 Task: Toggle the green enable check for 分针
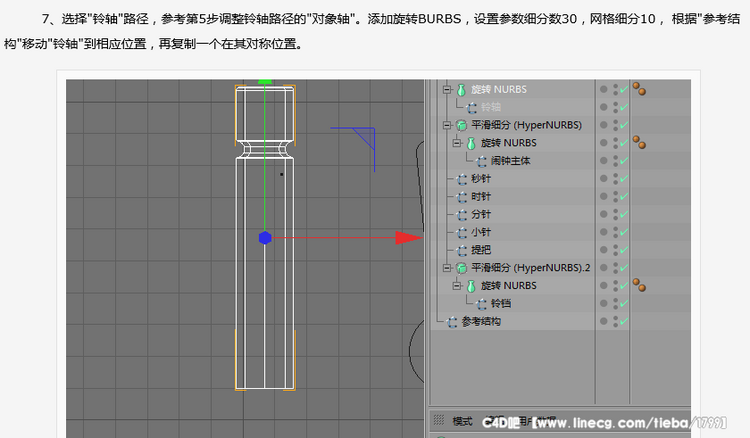pos(624,215)
